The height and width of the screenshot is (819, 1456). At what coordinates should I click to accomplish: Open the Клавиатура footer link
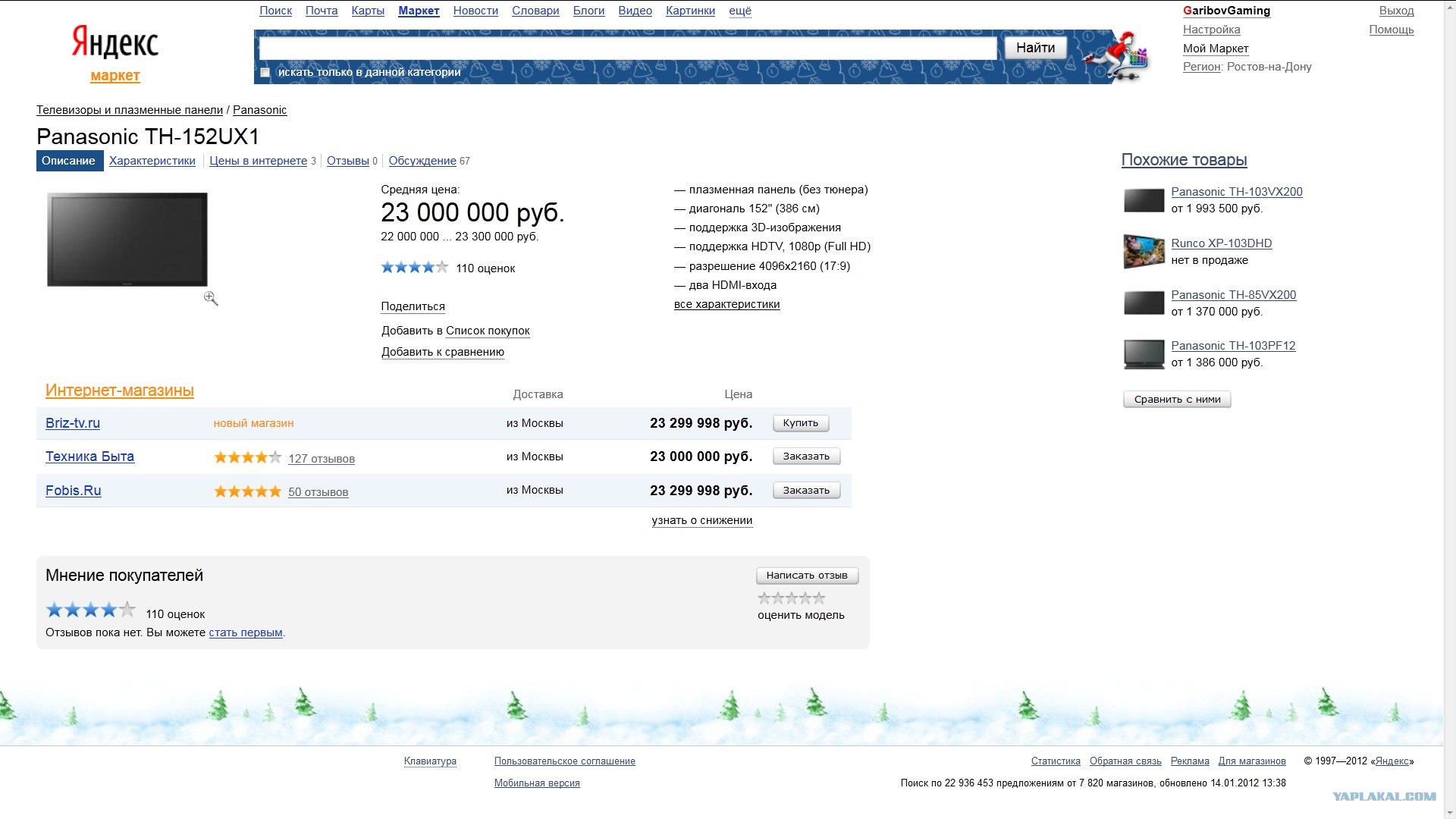pyautogui.click(x=430, y=761)
